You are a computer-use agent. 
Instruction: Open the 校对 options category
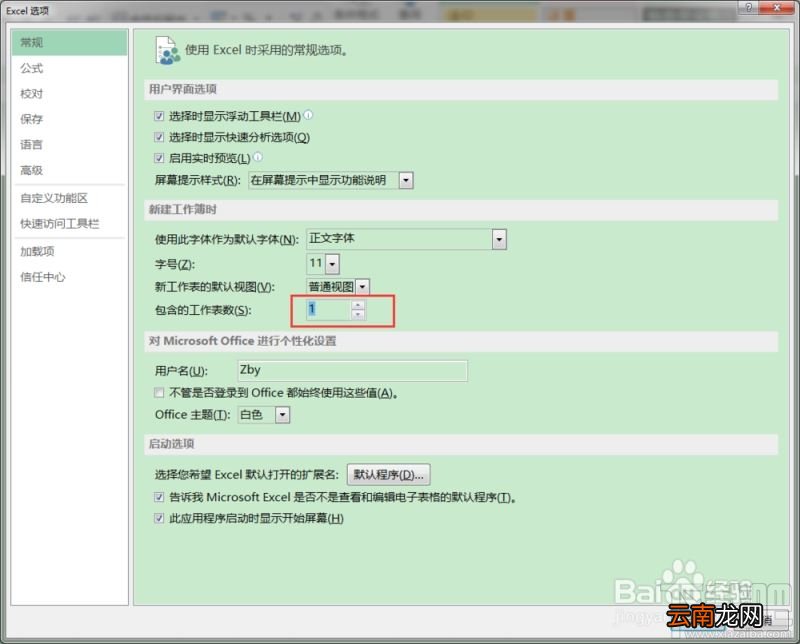69,93
